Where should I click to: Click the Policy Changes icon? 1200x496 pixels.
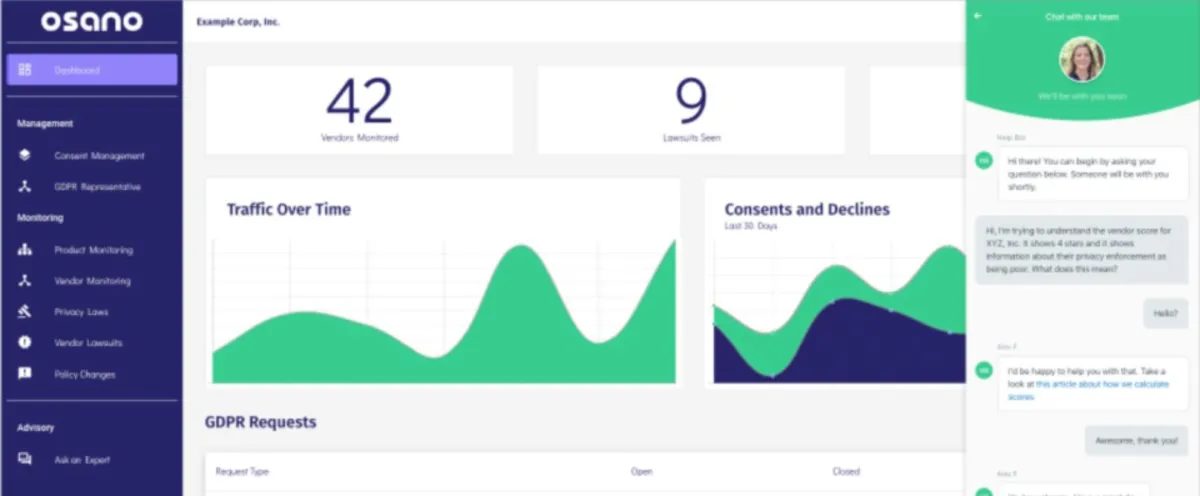pos(25,374)
